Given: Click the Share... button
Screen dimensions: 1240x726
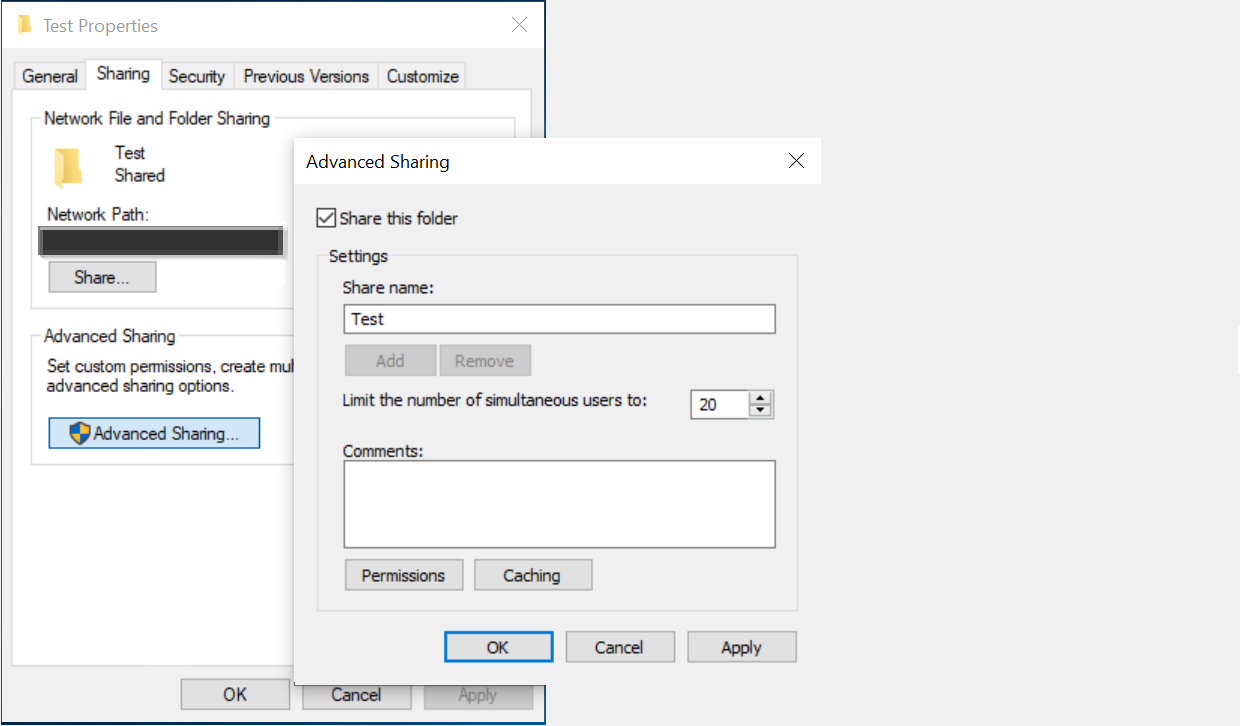Looking at the screenshot, I should pos(101,277).
